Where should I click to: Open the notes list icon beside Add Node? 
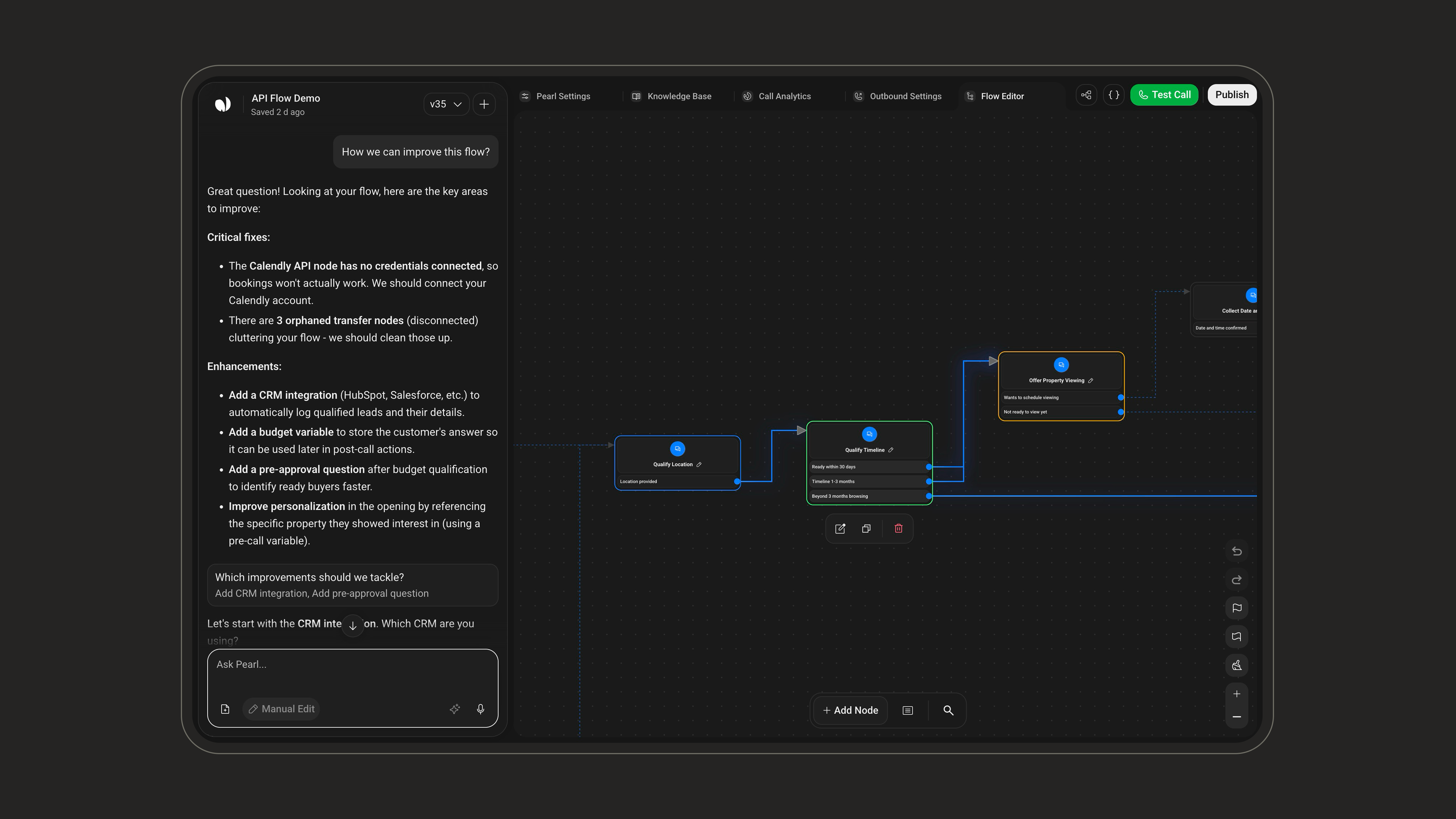tap(908, 710)
